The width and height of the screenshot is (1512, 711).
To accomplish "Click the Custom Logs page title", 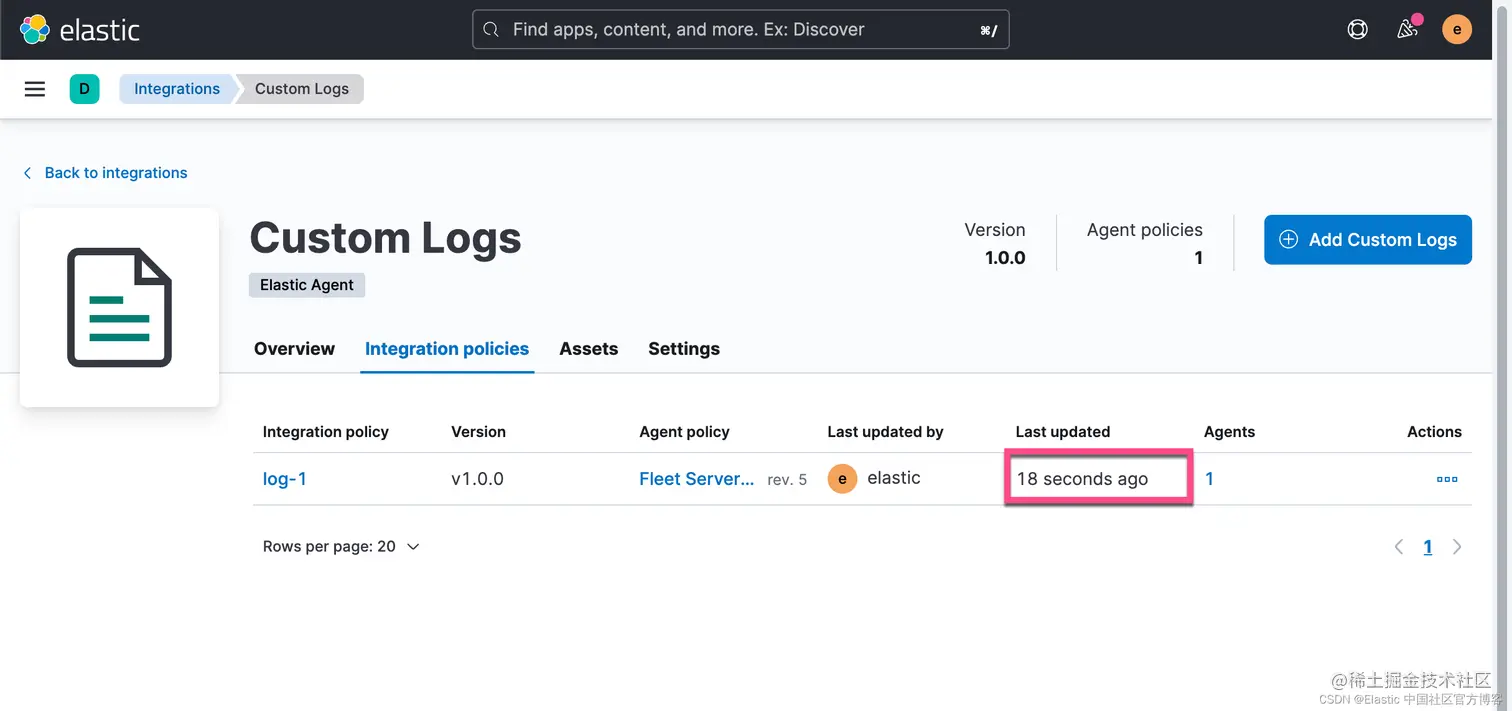I will [x=385, y=238].
